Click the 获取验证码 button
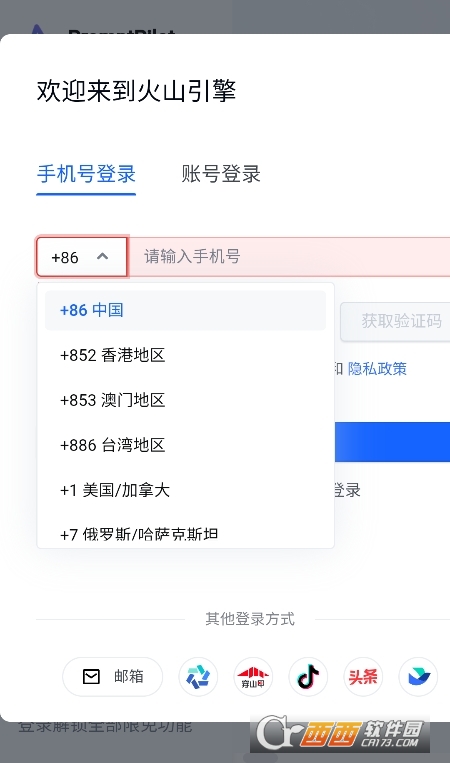 pos(395,321)
